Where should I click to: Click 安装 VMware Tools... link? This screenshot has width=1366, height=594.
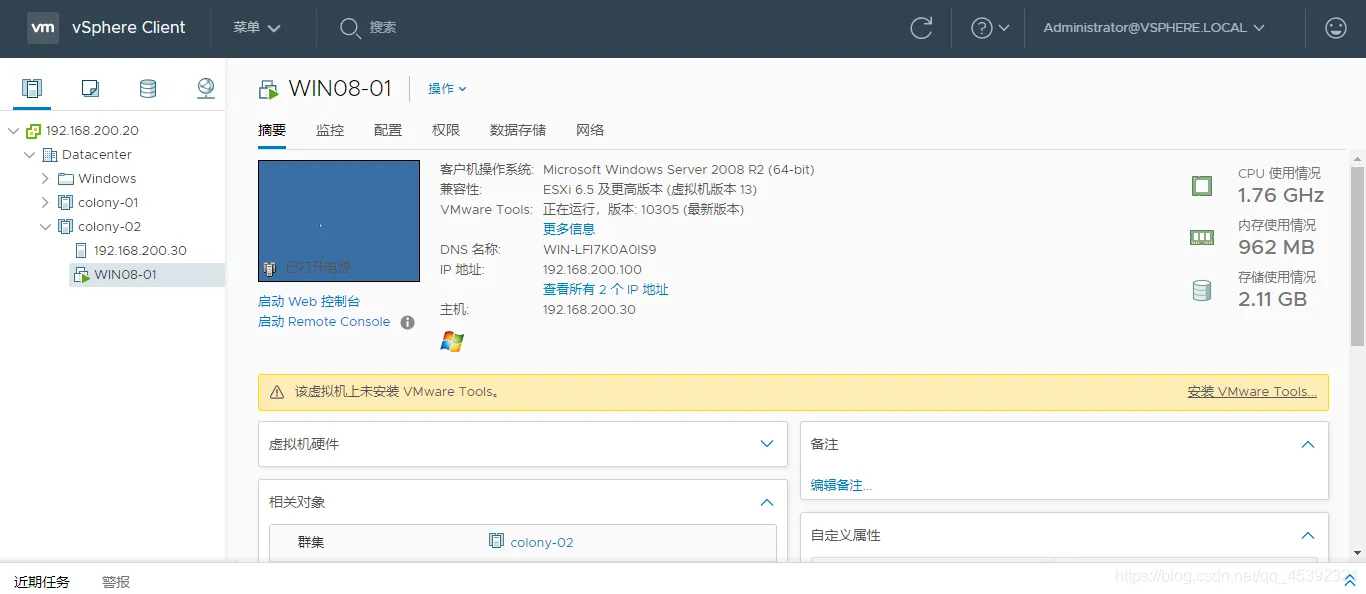tap(1252, 392)
